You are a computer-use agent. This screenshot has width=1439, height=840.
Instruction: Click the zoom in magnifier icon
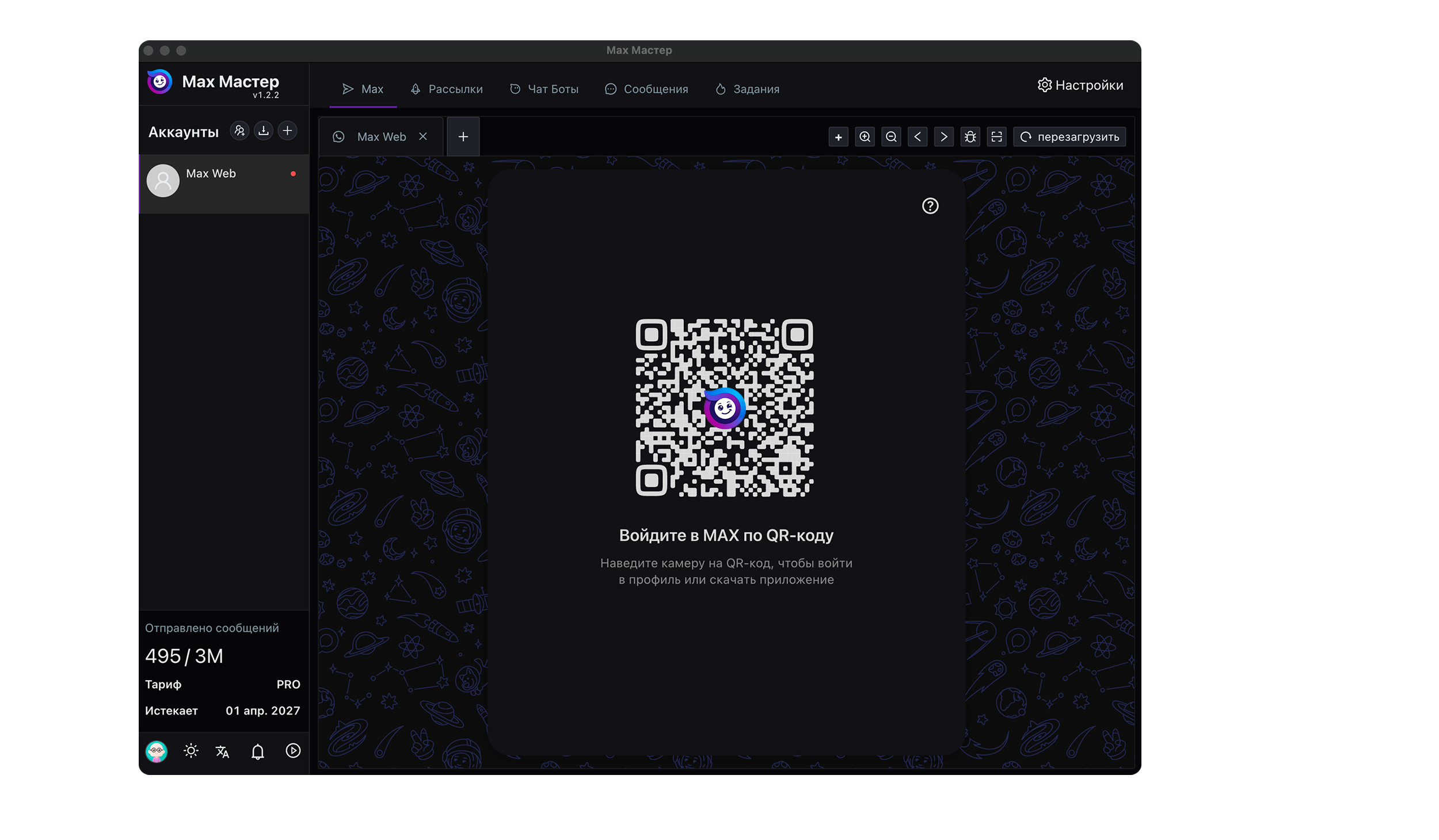[865, 137]
